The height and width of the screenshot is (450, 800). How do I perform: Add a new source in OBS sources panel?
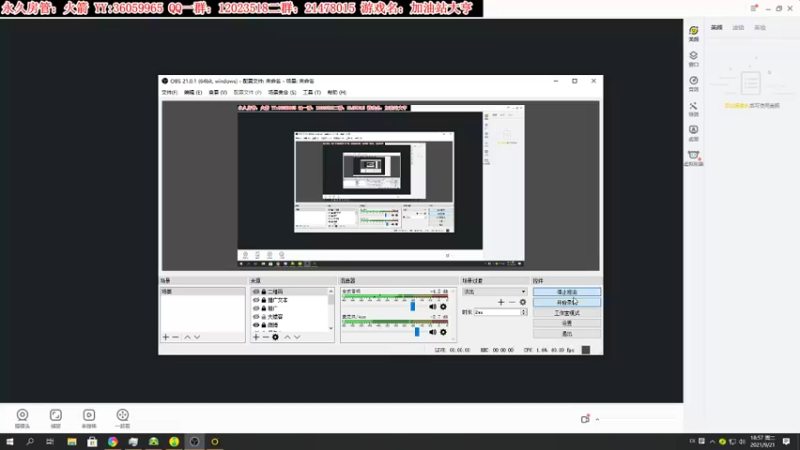click(256, 337)
